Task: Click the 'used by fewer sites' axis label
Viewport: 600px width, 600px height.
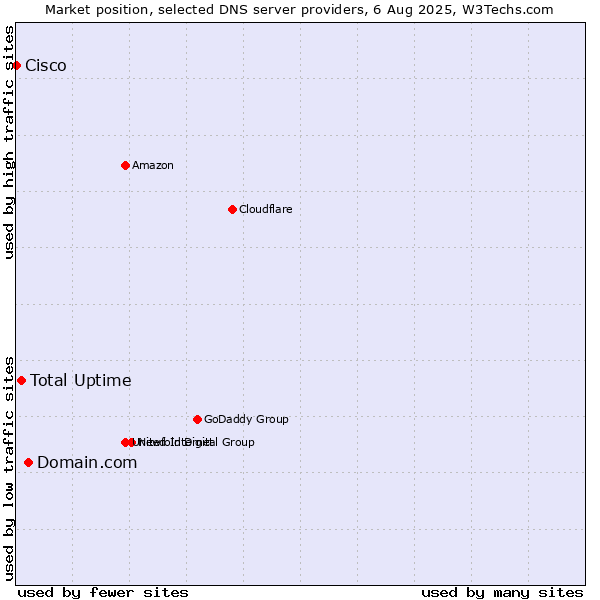Action: pos(103,593)
